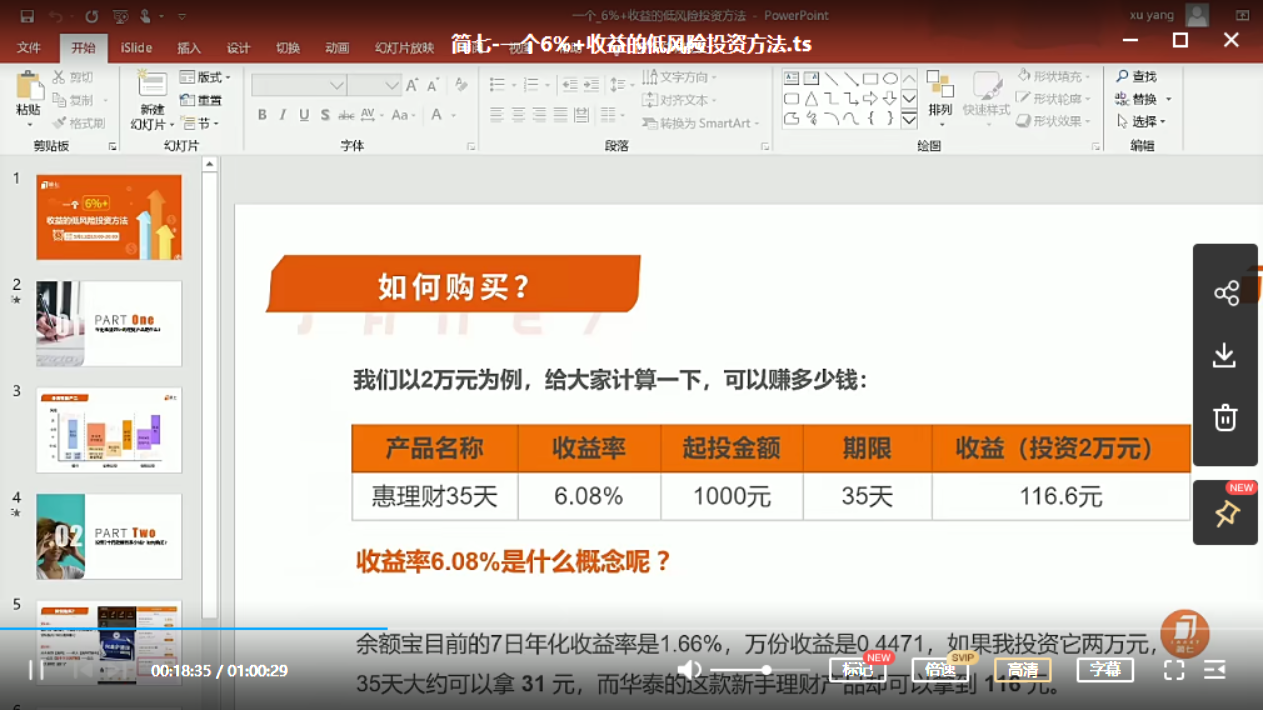Open the File (文件) tab
The height and width of the screenshot is (710, 1263).
point(29,48)
